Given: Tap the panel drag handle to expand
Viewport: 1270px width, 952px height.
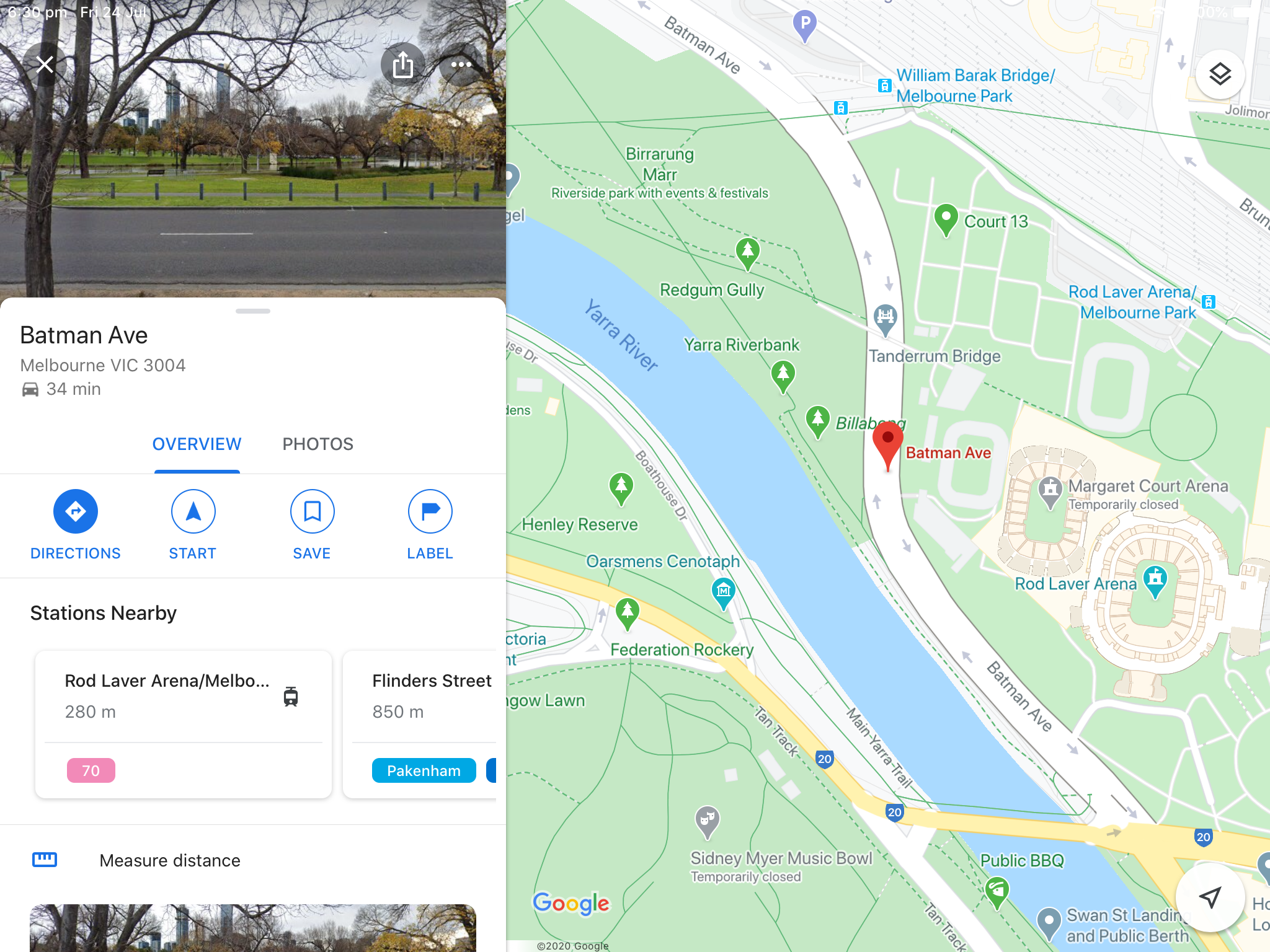Looking at the screenshot, I should (253, 311).
